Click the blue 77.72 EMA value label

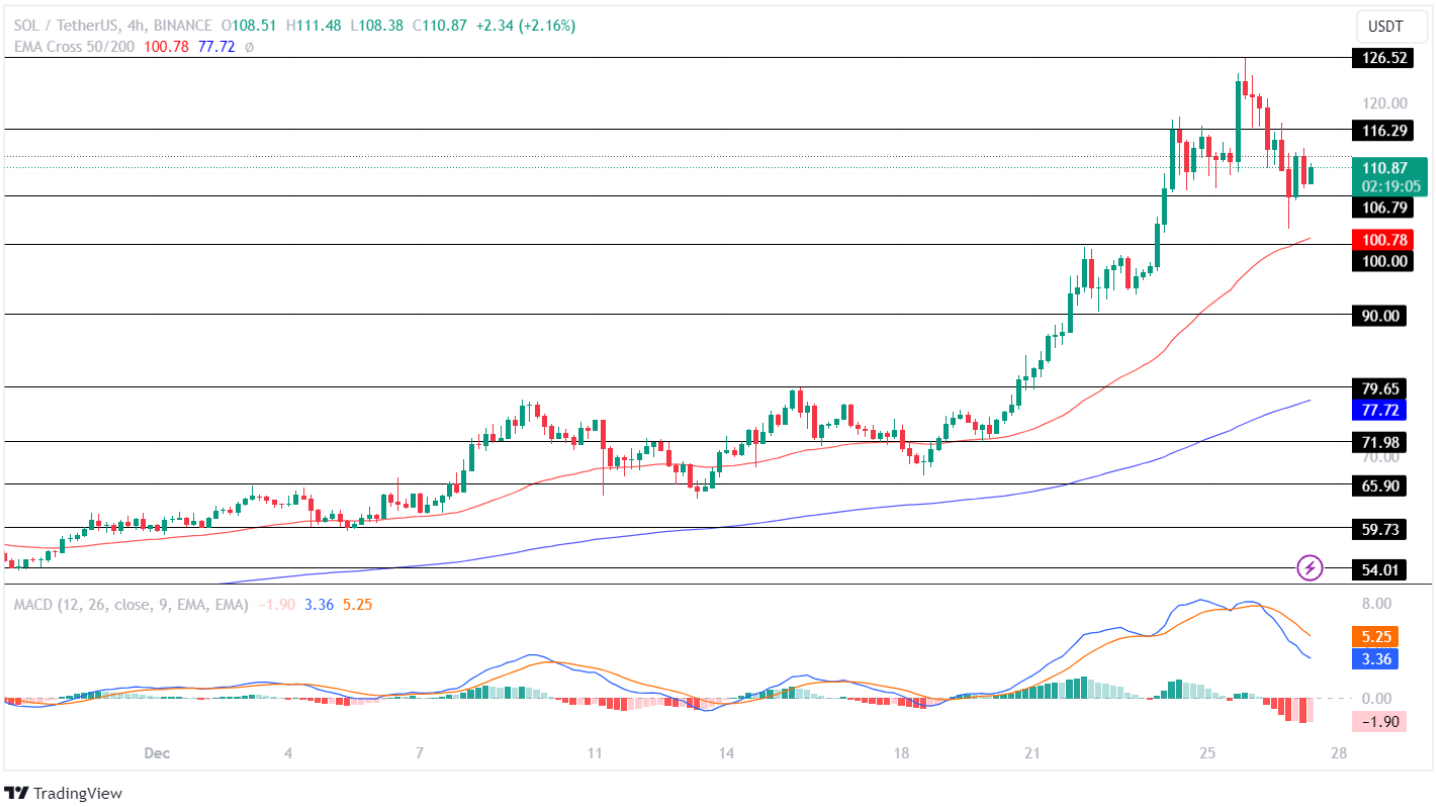point(1379,410)
